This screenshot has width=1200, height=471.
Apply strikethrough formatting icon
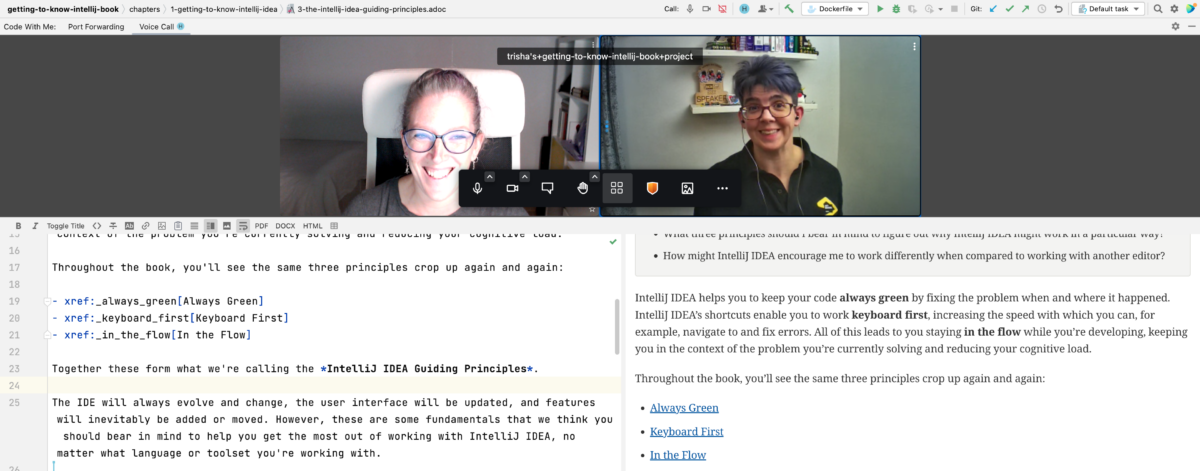pyautogui.click(x=113, y=226)
